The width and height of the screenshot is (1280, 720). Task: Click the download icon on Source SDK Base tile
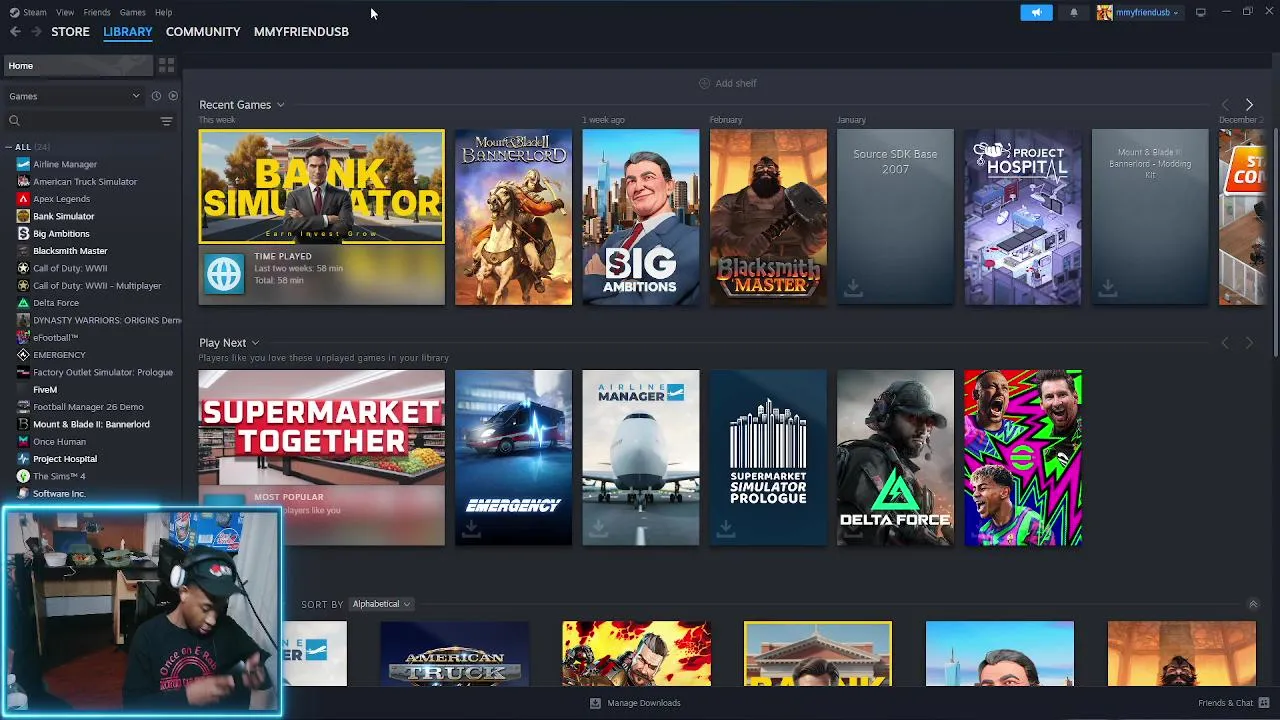point(853,288)
